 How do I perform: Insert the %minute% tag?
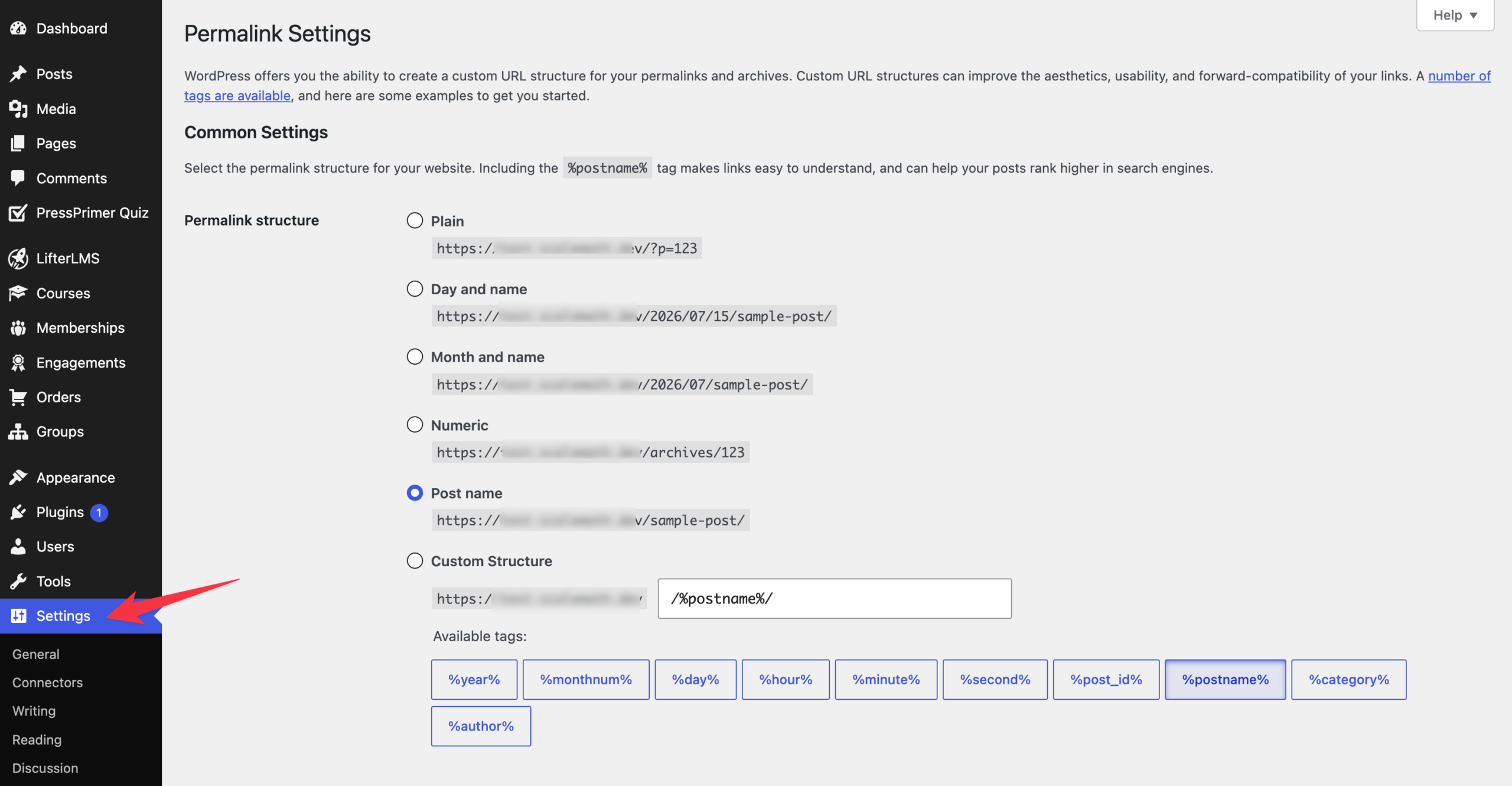886,680
